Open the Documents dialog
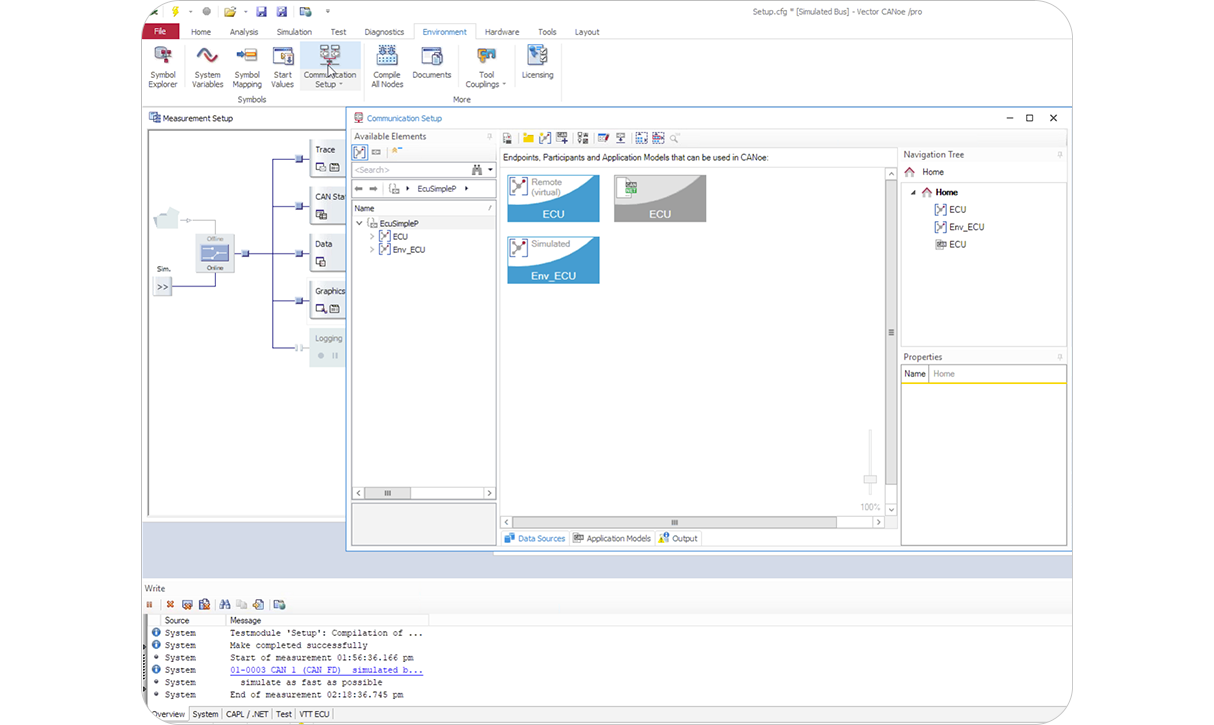 432,62
